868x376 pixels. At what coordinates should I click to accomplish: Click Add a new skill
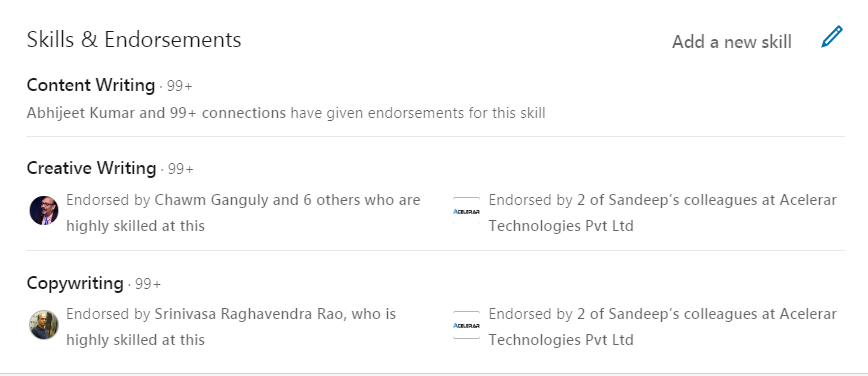click(731, 42)
